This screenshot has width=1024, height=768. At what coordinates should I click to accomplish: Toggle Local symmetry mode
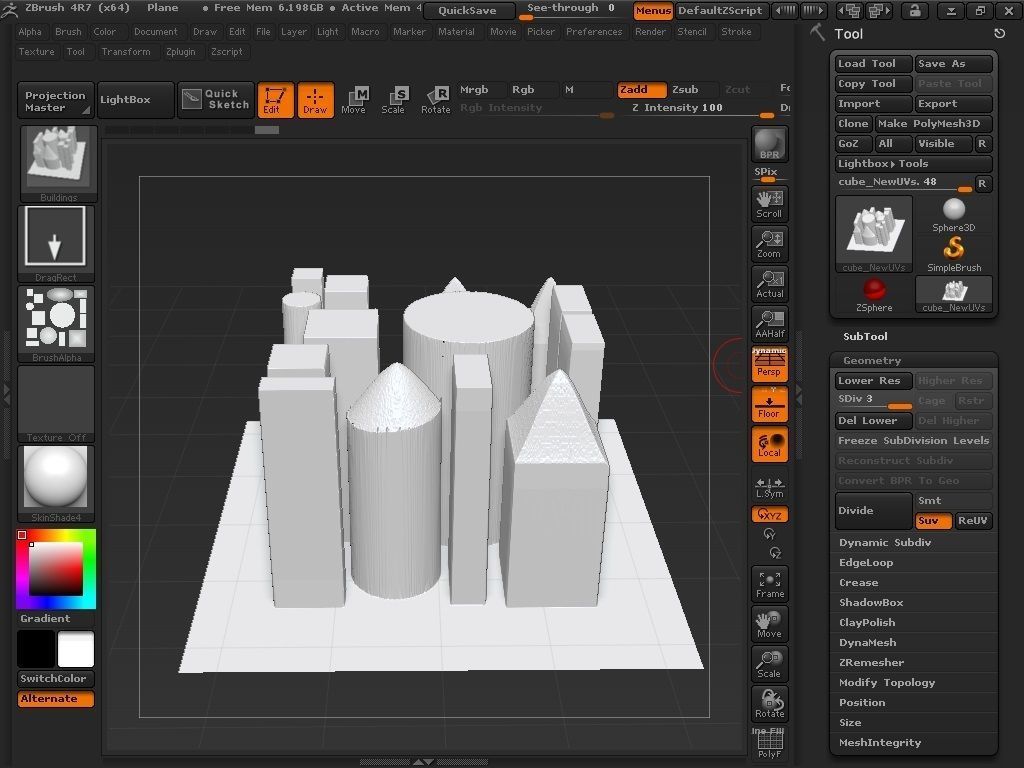[x=769, y=444]
